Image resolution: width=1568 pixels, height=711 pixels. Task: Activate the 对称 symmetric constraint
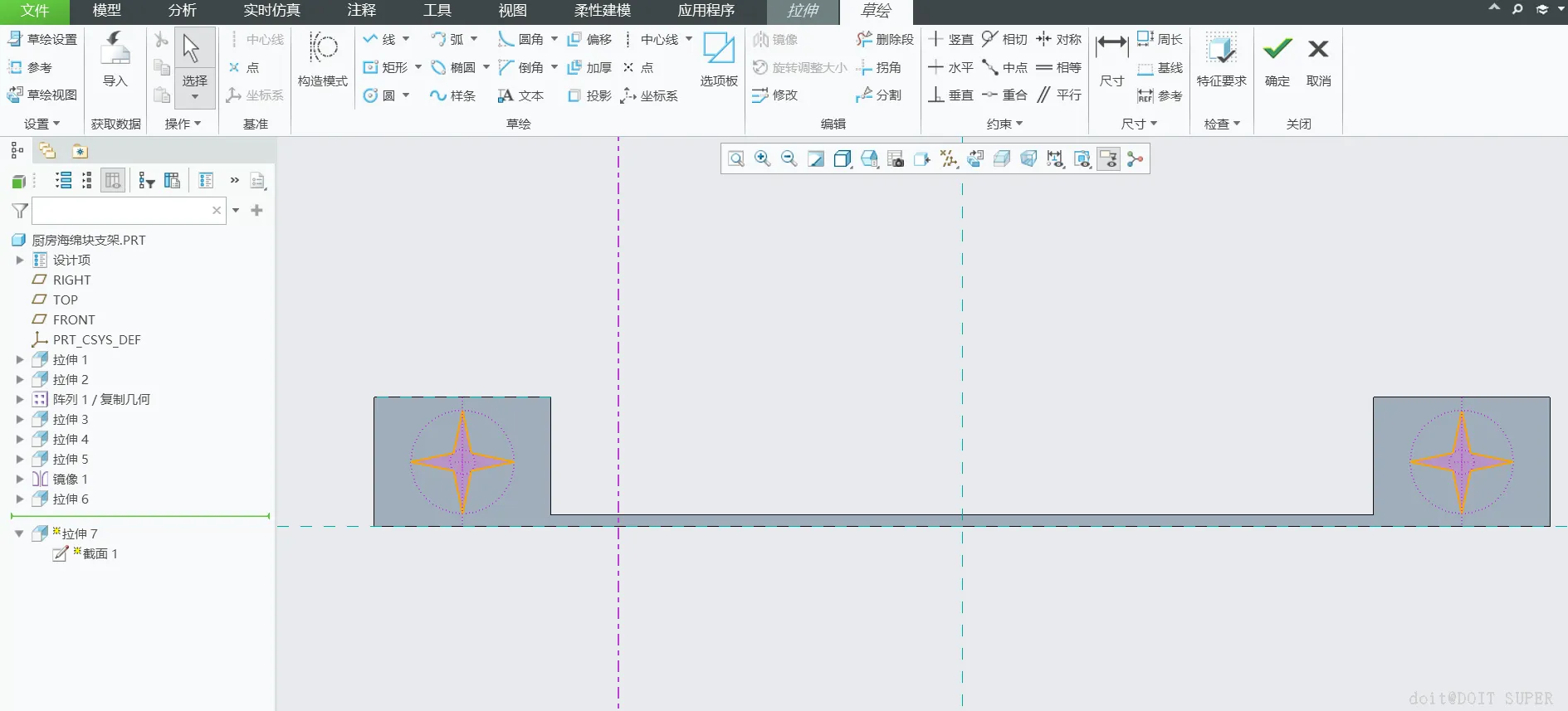click(1058, 39)
